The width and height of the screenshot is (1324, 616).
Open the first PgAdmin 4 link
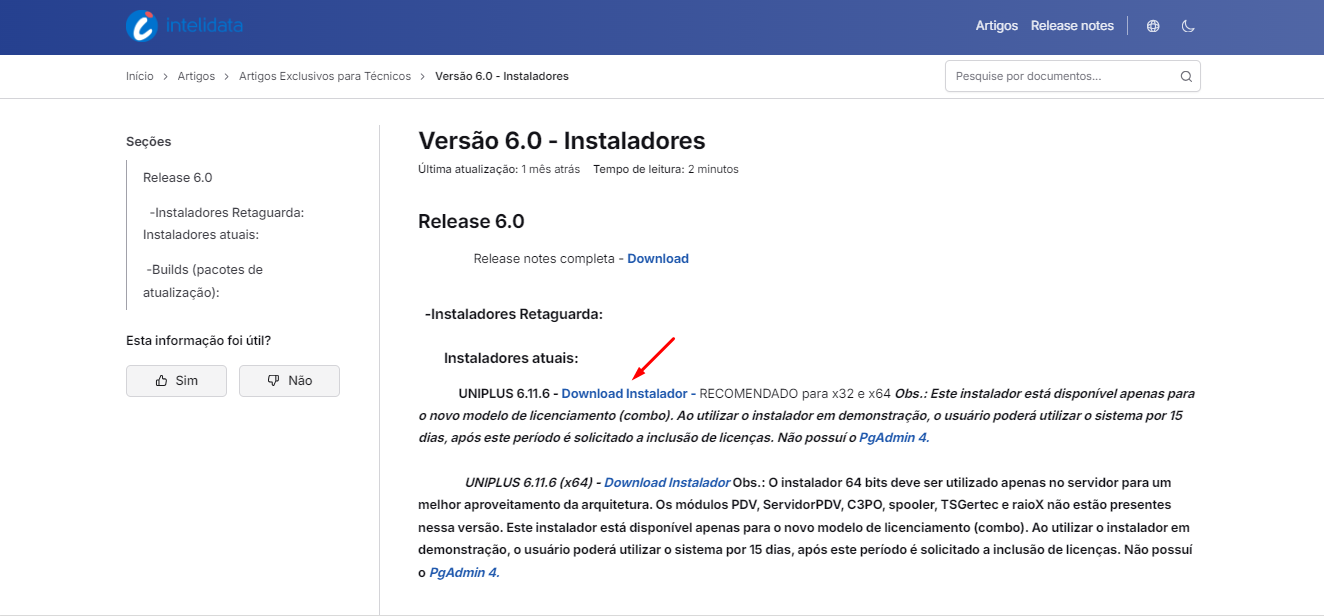pos(894,438)
